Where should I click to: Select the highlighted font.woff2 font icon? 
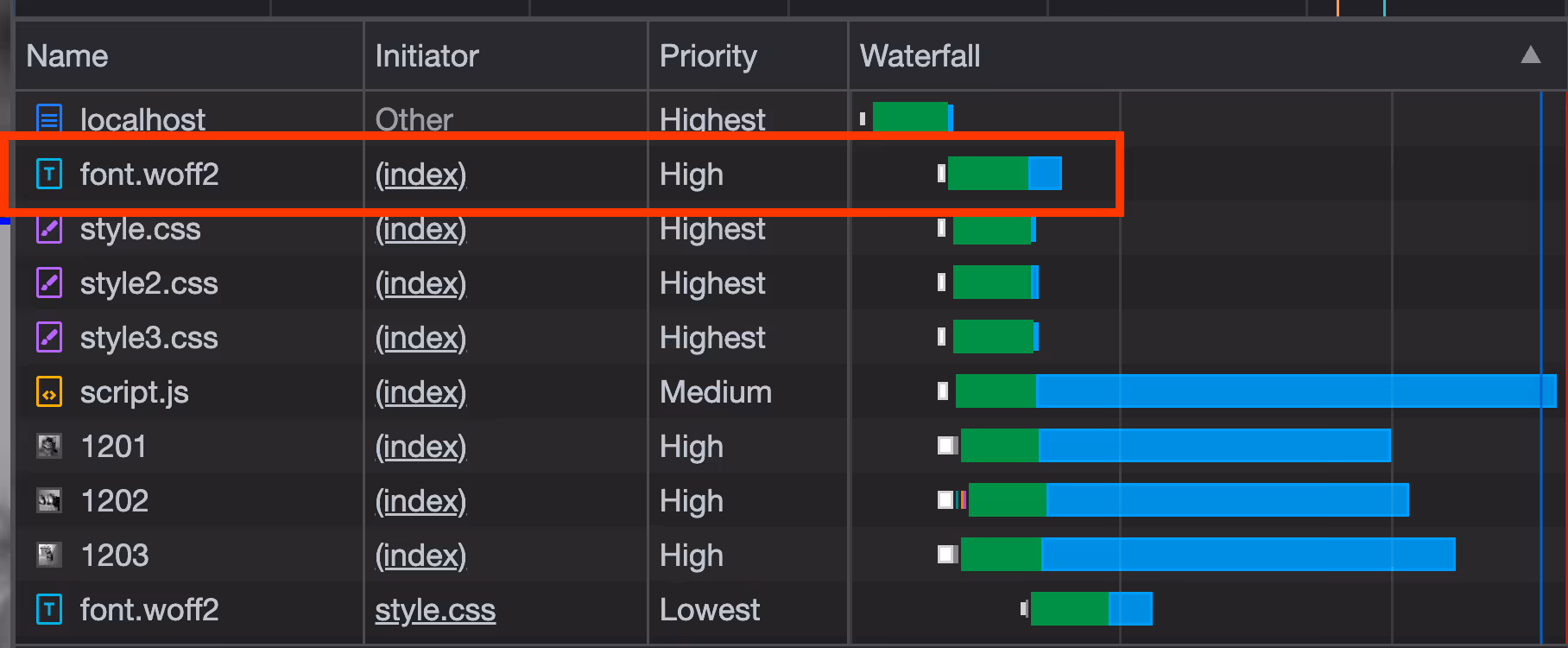[x=49, y=175]
